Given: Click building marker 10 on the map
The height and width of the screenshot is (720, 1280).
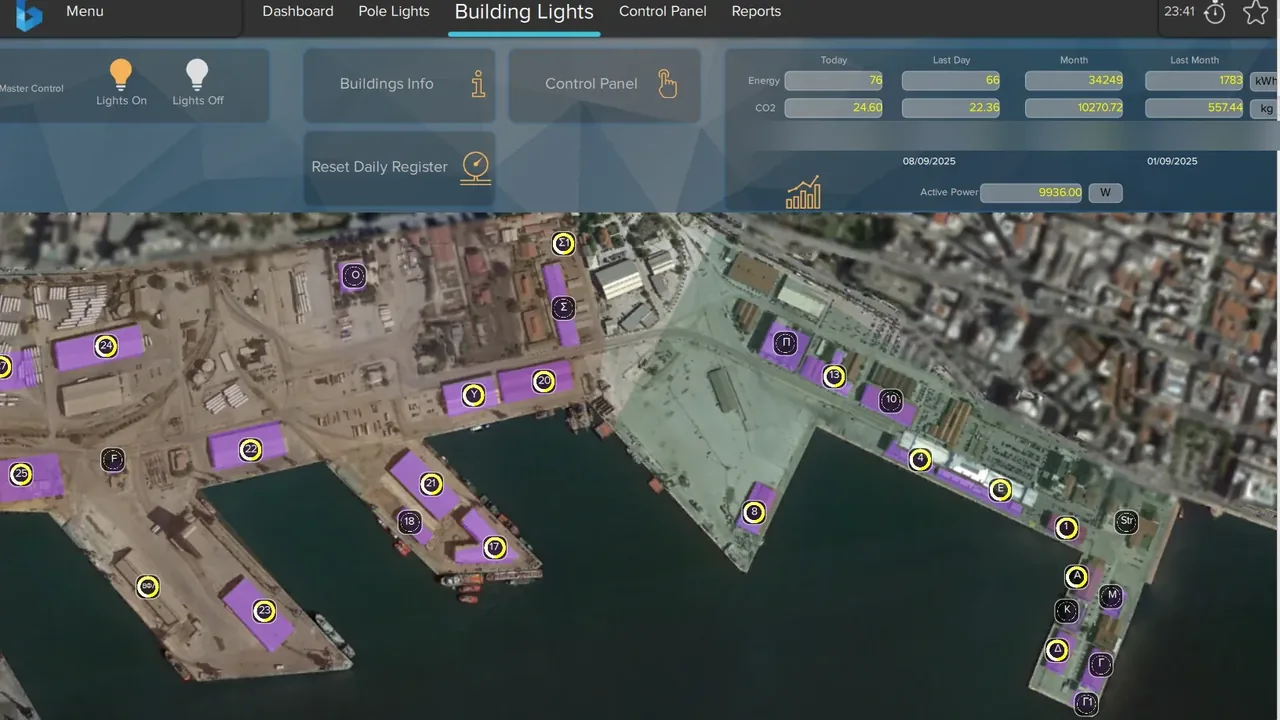Looking at the screenshot, I should pos(891,400).
